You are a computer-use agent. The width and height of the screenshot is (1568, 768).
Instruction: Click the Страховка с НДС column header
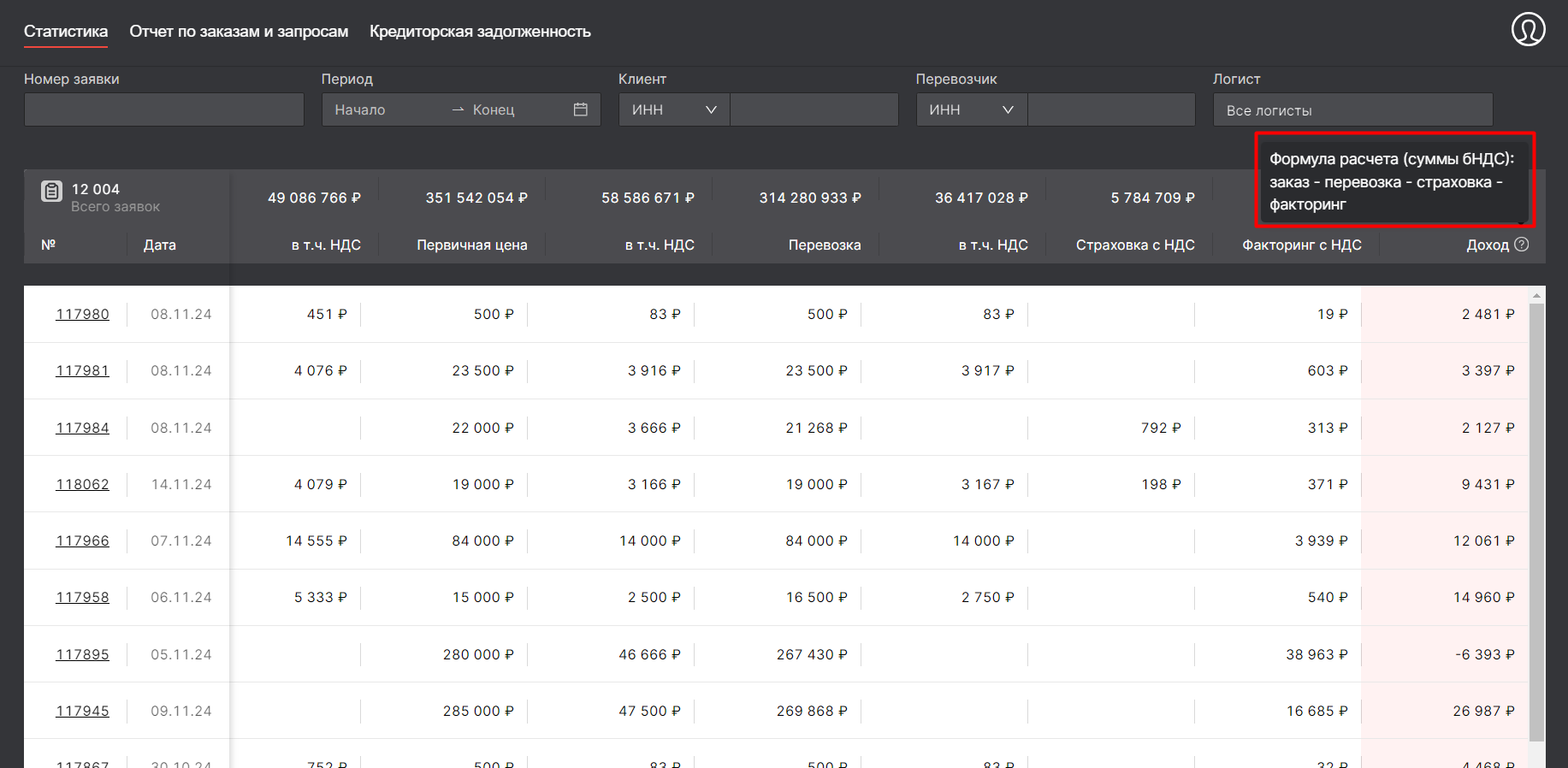point(1135,245)
